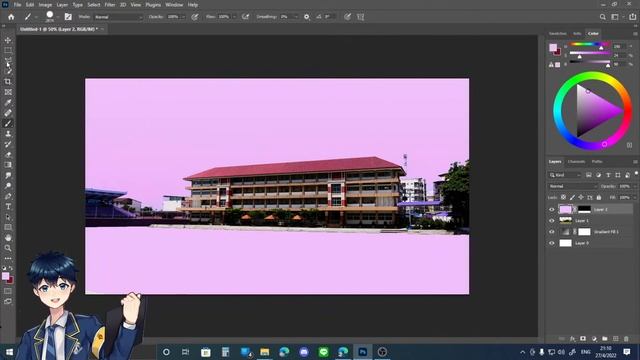Select the Eraser tool
Image resolution: width=640 pixels, height=360 pixels.
[x=8, y=155]
